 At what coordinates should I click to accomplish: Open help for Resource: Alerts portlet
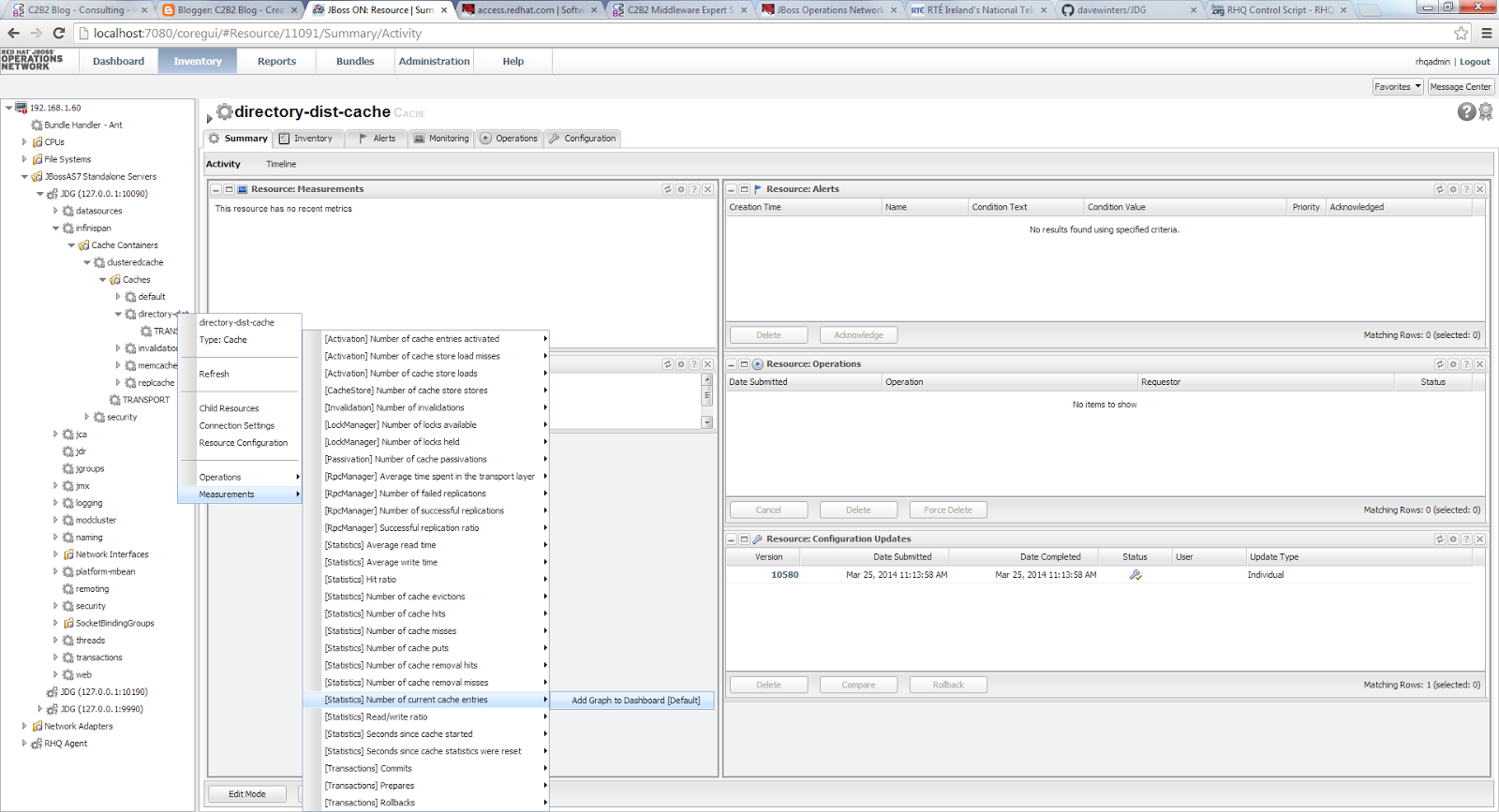click(1466, 189)
